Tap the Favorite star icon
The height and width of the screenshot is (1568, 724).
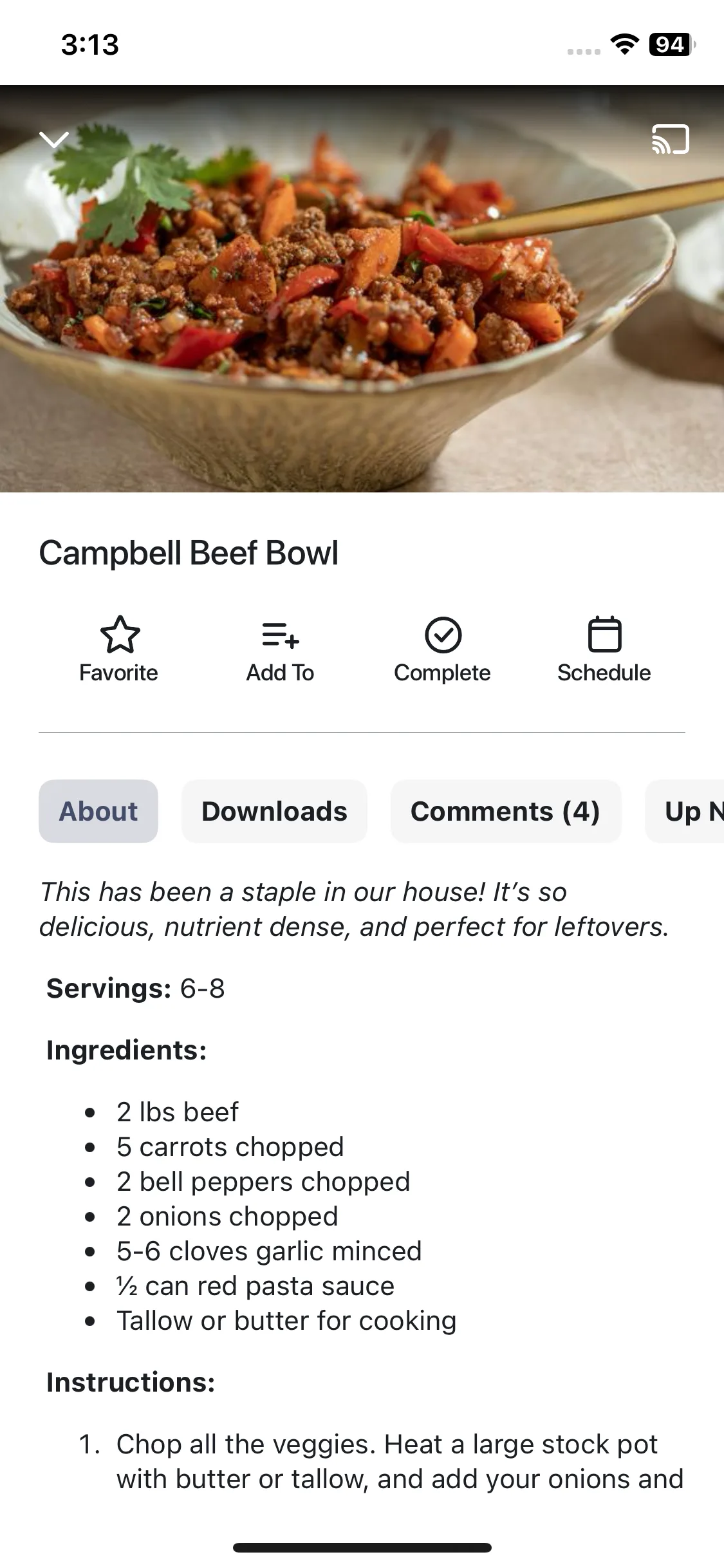pyautogui.click(x=120, y=635)
